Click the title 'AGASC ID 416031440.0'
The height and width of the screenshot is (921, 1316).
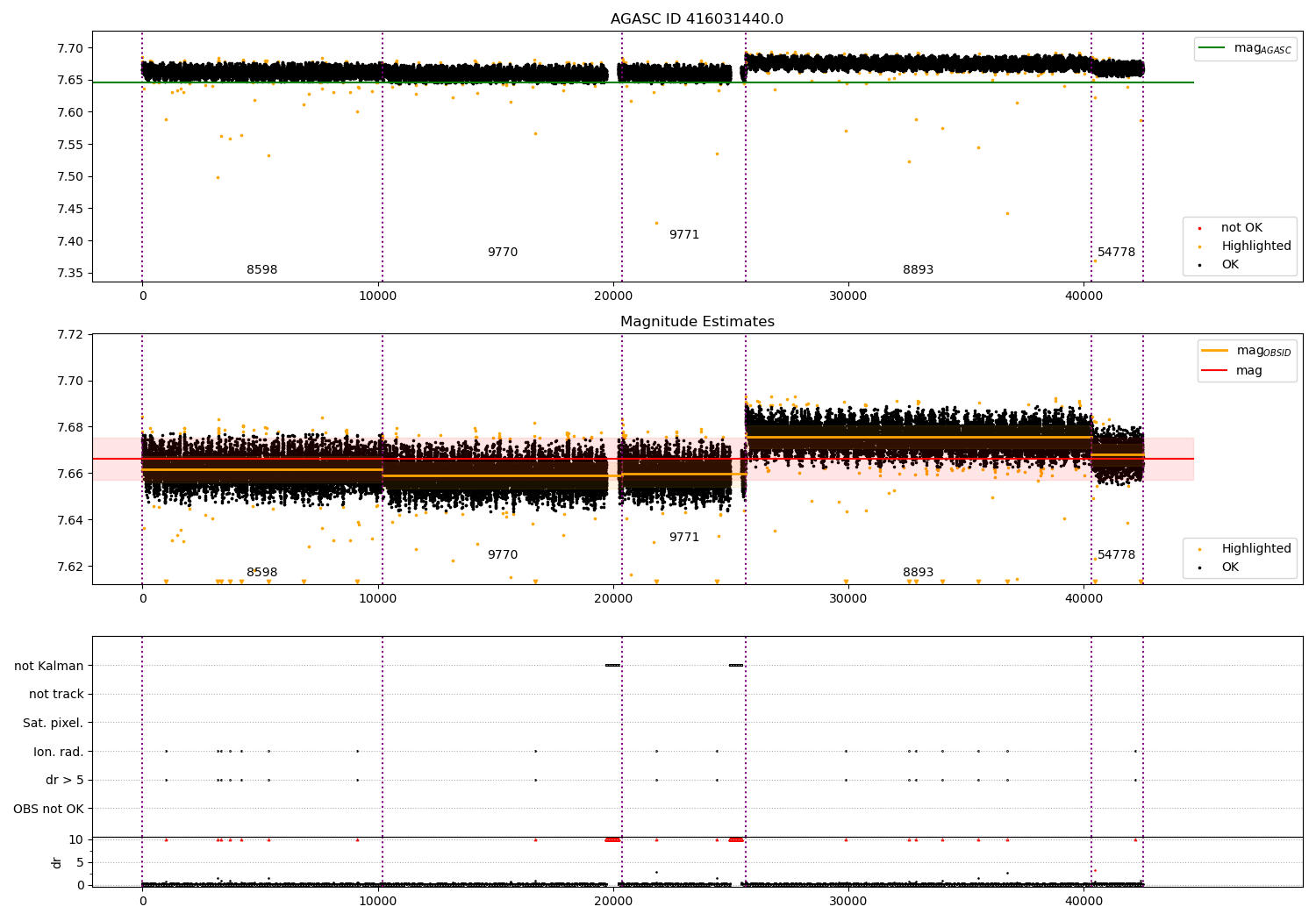(x=697, y=19)
